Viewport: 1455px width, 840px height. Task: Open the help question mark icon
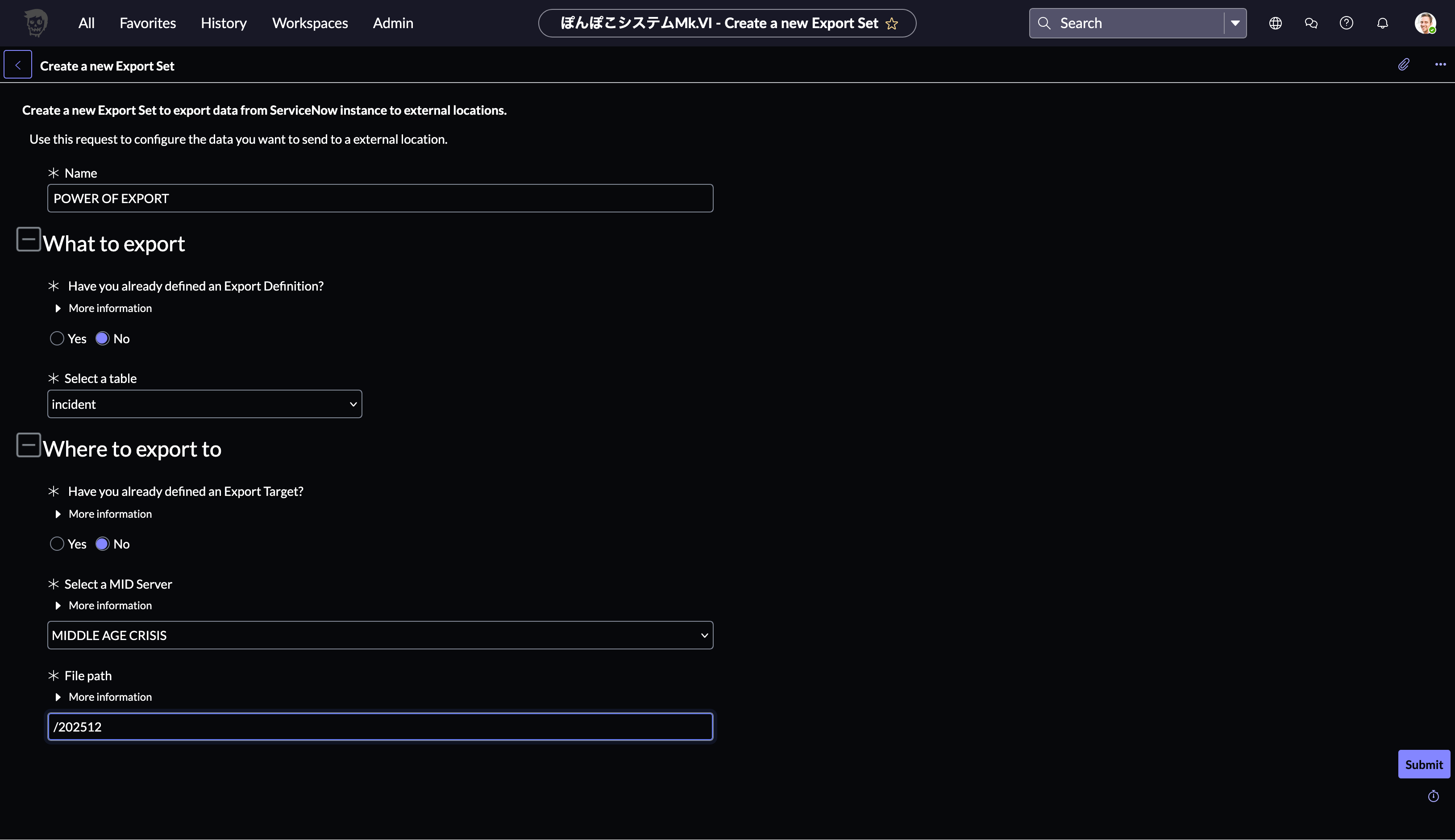pos(1346,23)
